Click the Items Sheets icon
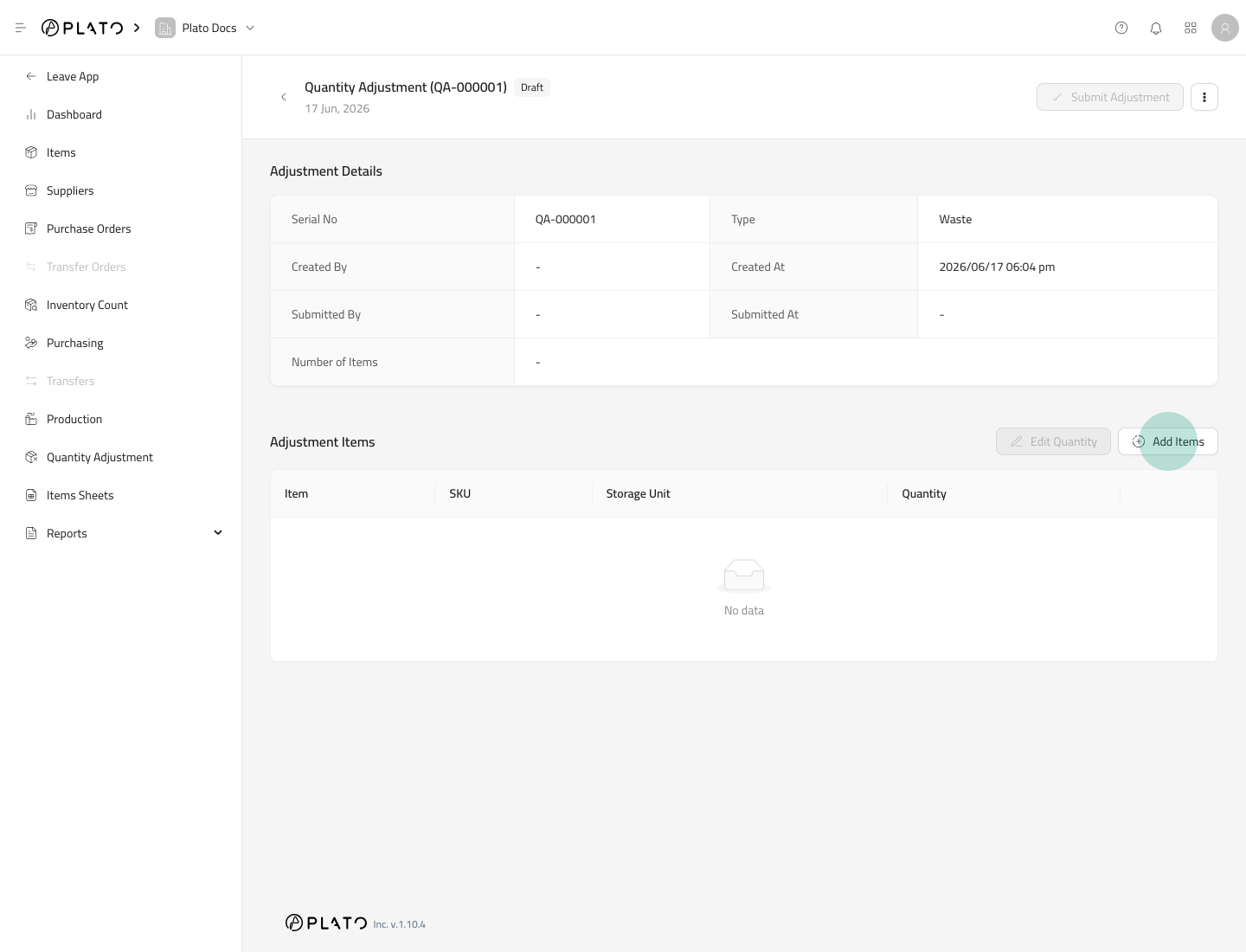The image size is (1246, 952). [31, 495]
